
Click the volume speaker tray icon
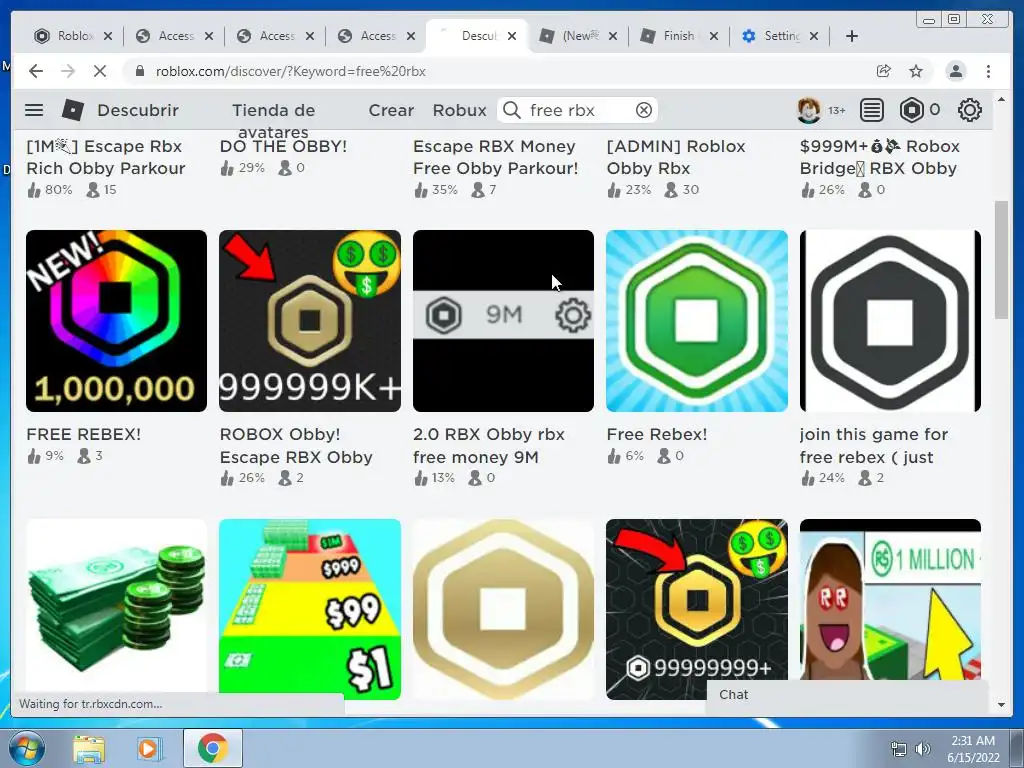coord(923,749)
